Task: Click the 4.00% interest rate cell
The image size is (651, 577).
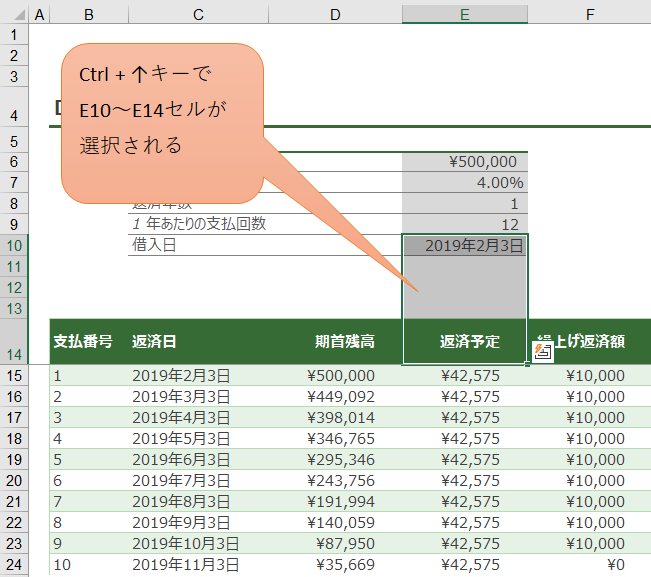Action: click(465, 182)
